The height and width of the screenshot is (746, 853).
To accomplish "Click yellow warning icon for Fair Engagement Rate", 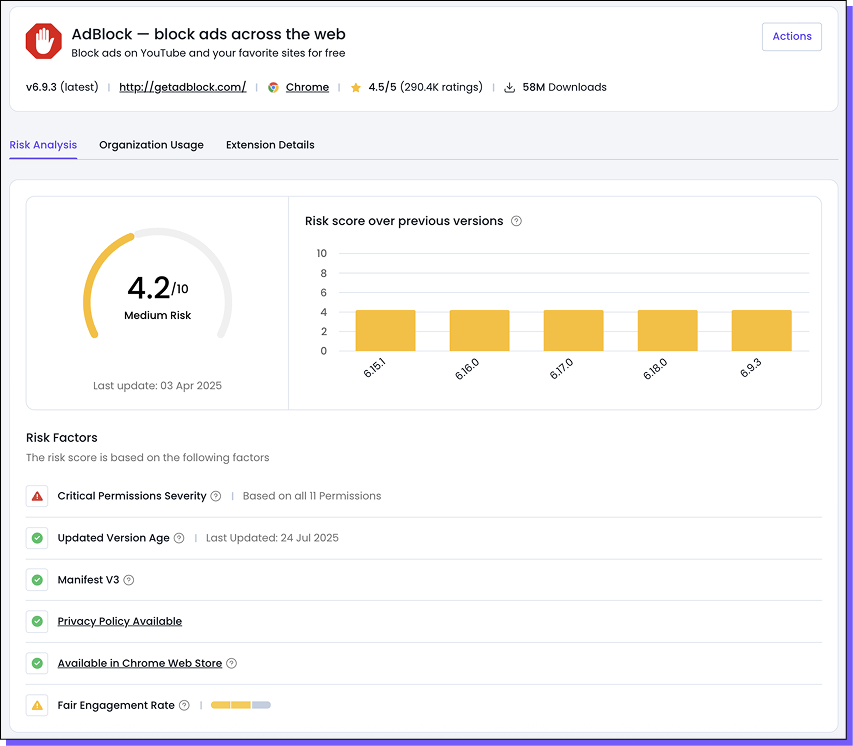I will pyautogui.click(x=37, y=705).
